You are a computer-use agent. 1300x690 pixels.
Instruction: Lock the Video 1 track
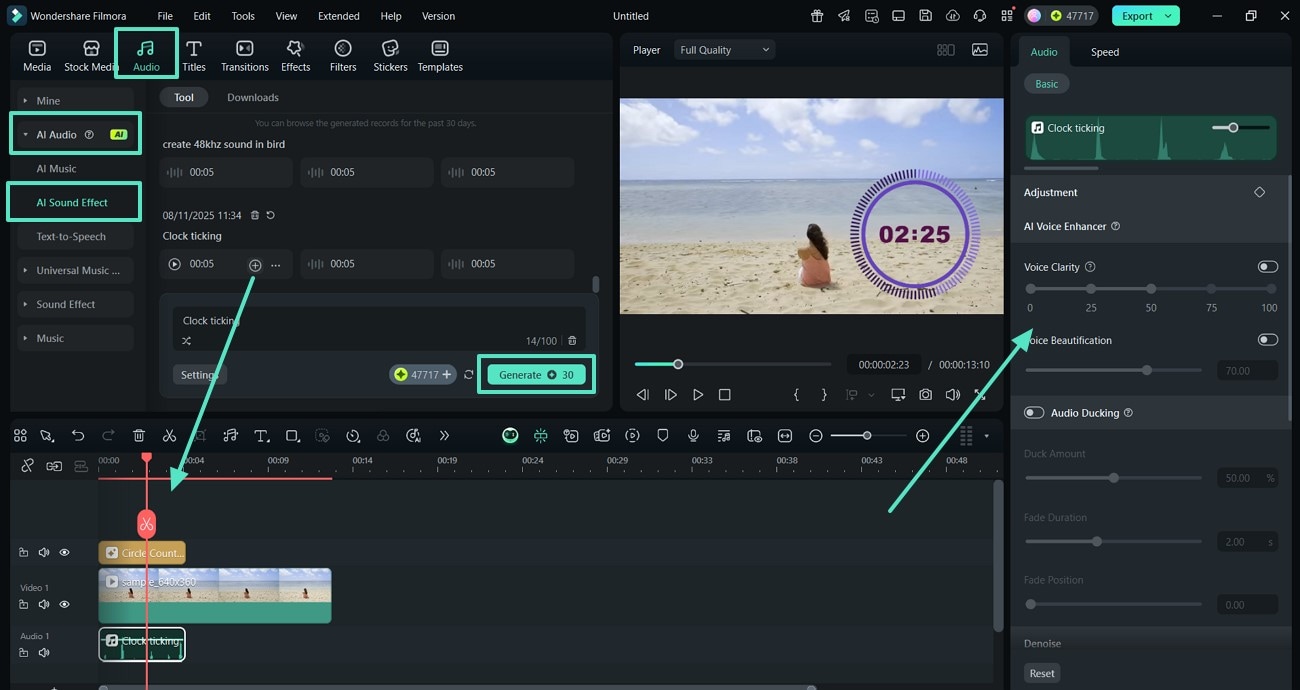[x=24, y=604]
